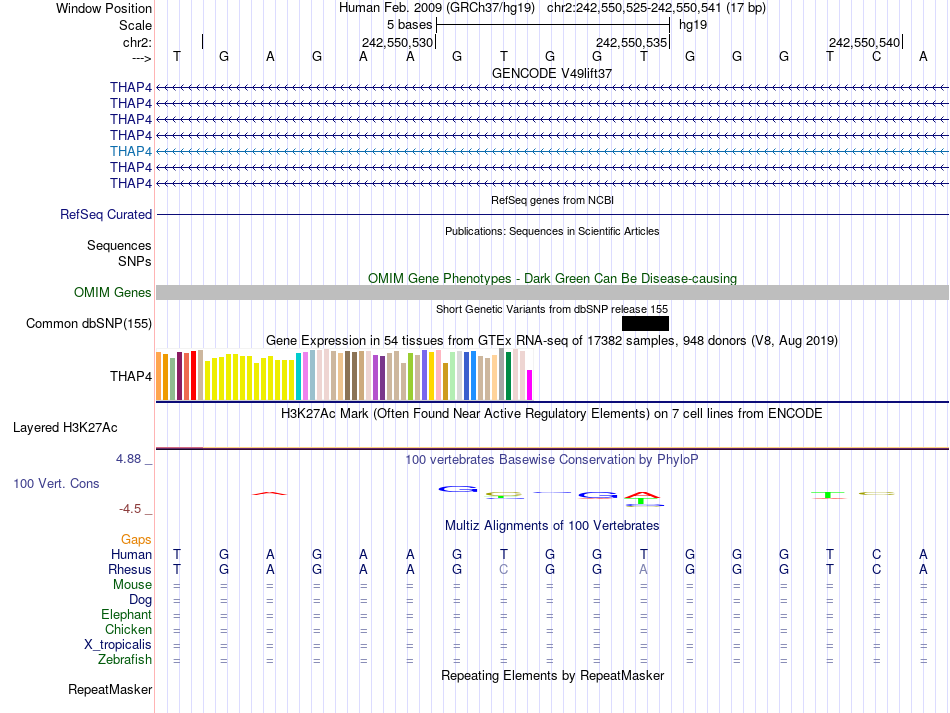Click the Scale label
950x713 pixels.
click(x=135, y=25)
